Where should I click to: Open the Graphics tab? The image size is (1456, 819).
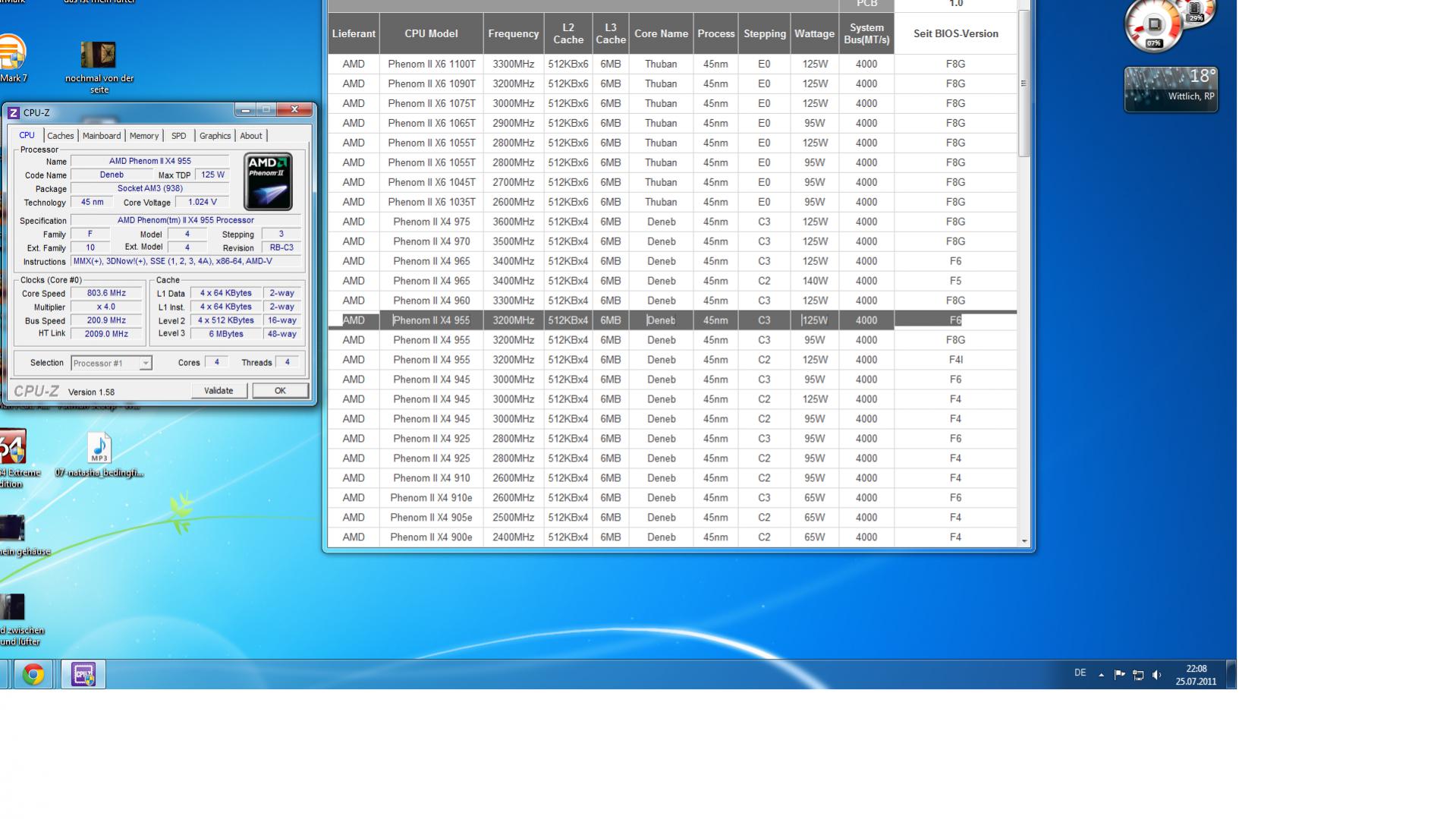(215, 136)
